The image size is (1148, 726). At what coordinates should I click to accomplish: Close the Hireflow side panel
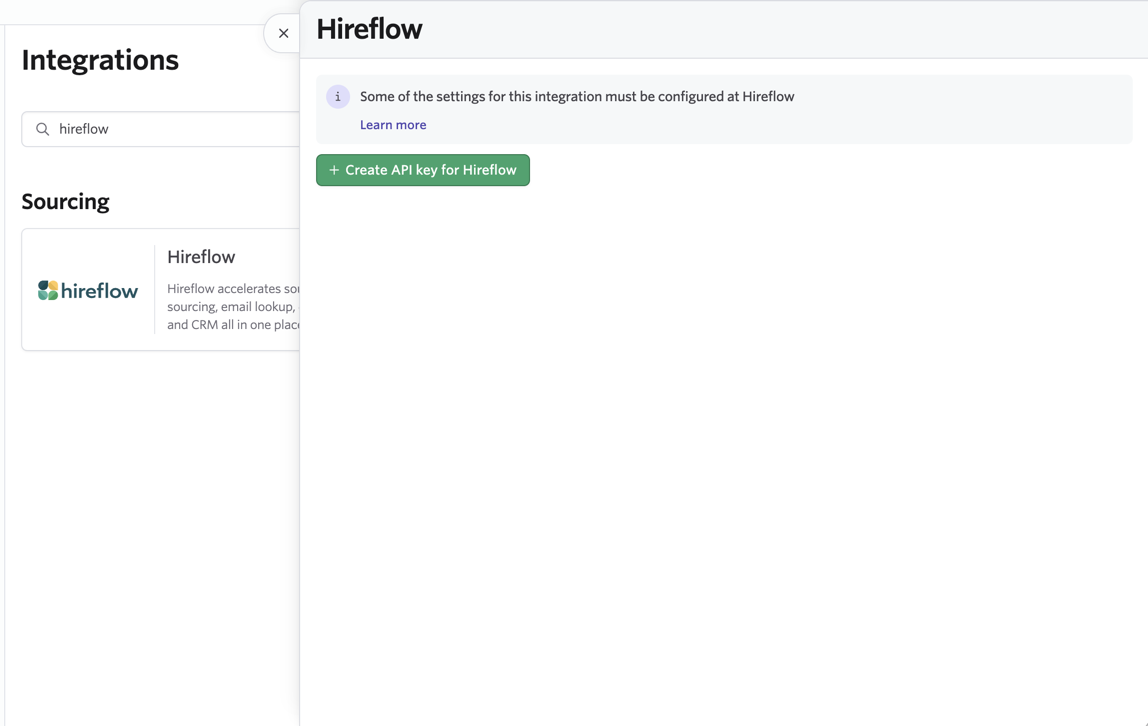[283, 34]
